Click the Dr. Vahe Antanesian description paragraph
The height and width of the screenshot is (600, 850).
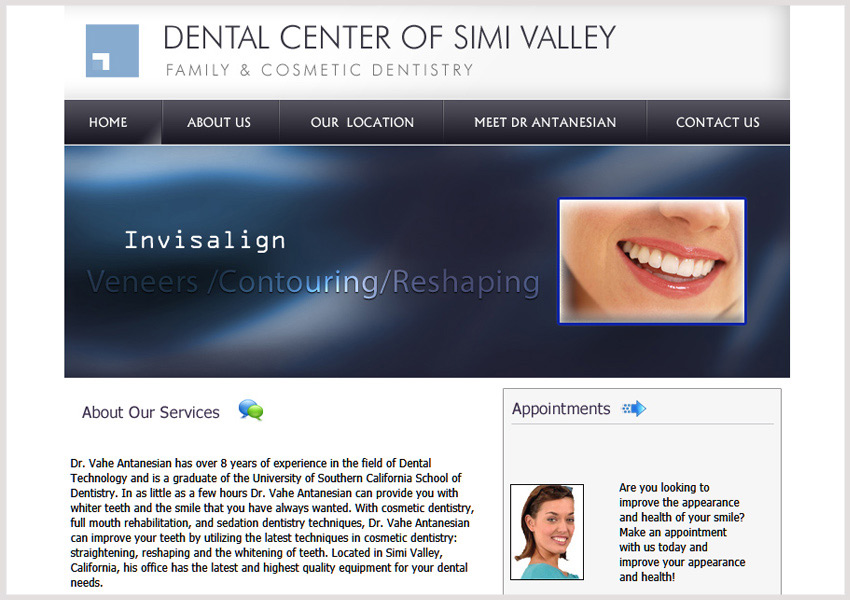272,522
